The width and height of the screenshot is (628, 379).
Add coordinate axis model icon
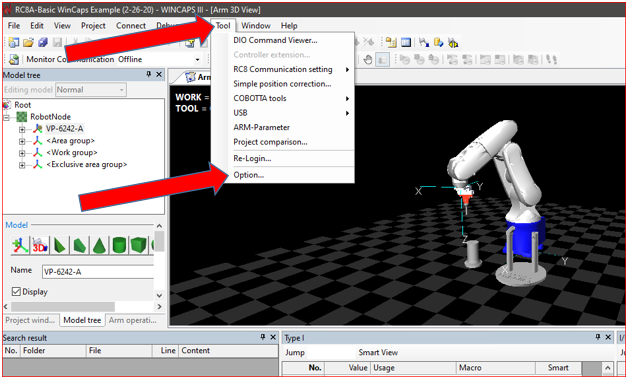point(20,245)
